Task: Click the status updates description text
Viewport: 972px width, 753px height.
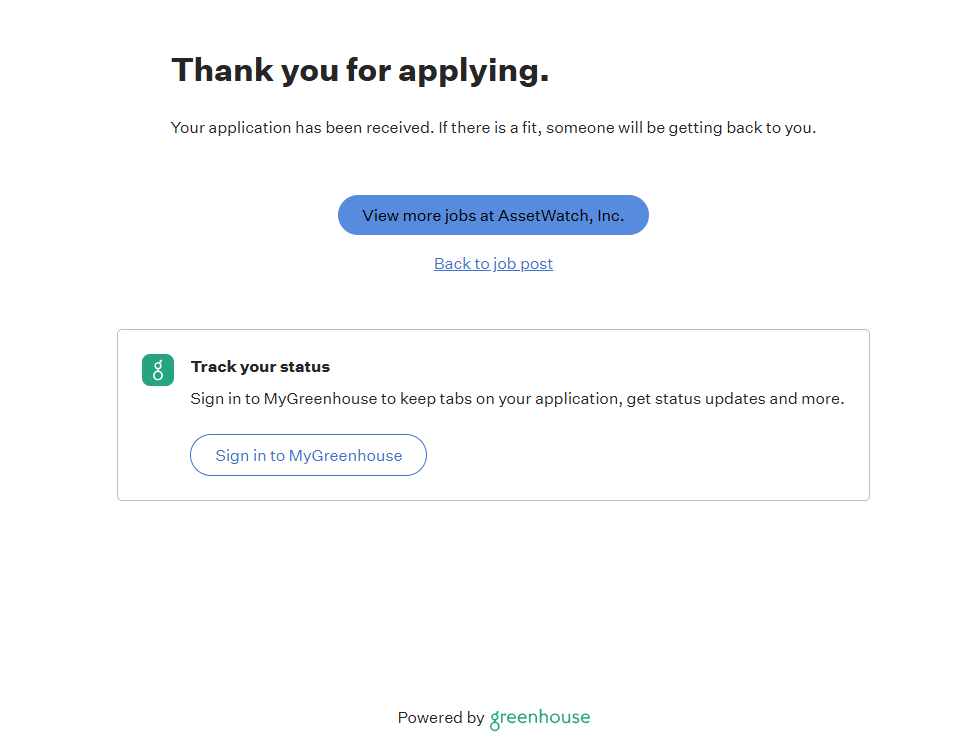Action: [x=517, y=399]
